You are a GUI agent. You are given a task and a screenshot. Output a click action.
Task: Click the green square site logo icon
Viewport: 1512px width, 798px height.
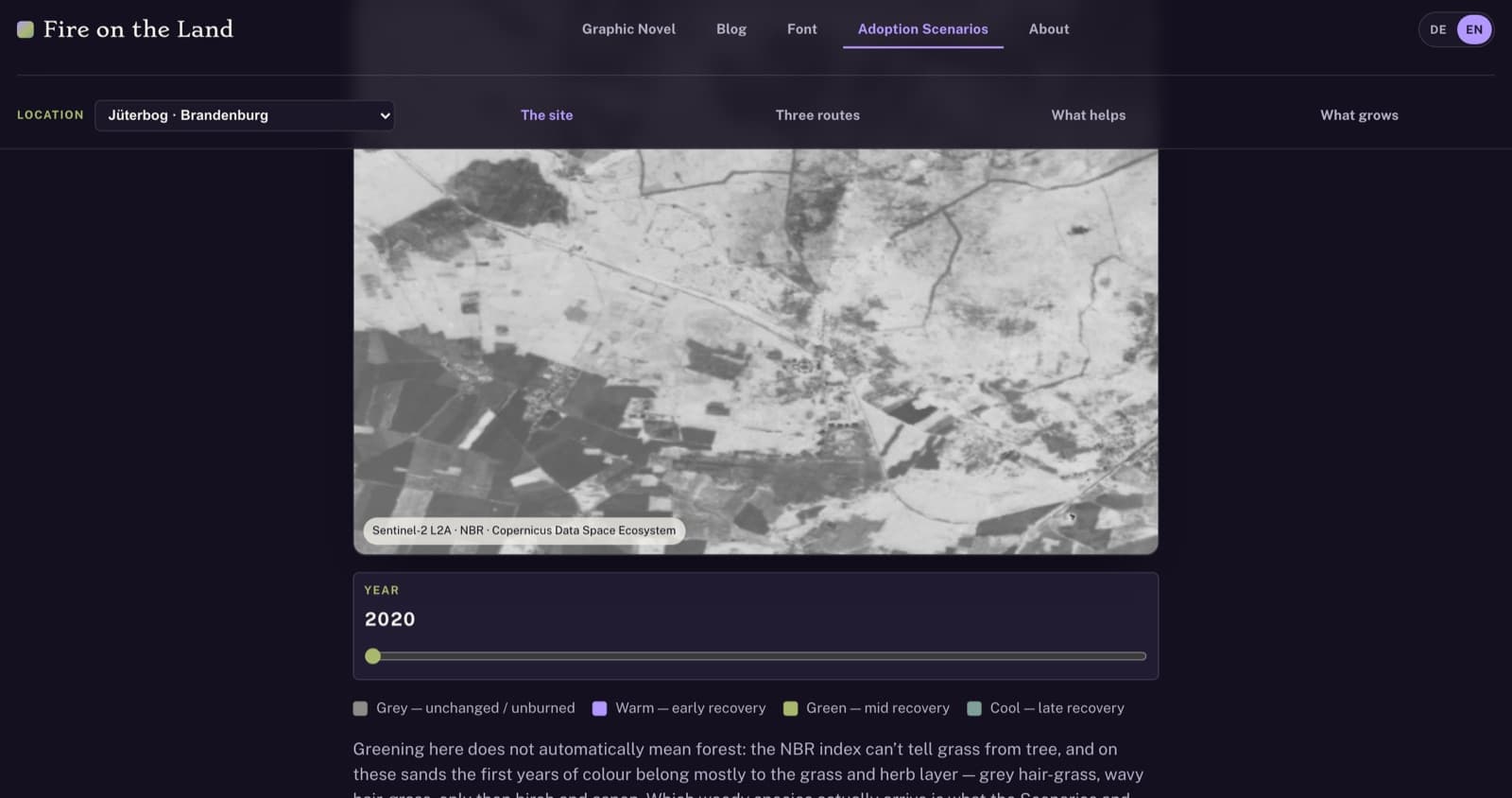pos(26,29)
